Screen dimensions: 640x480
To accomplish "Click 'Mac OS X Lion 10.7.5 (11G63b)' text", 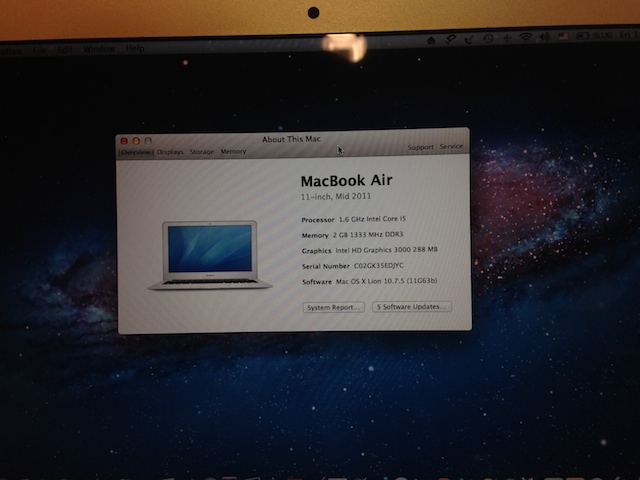I will point(387,281).
